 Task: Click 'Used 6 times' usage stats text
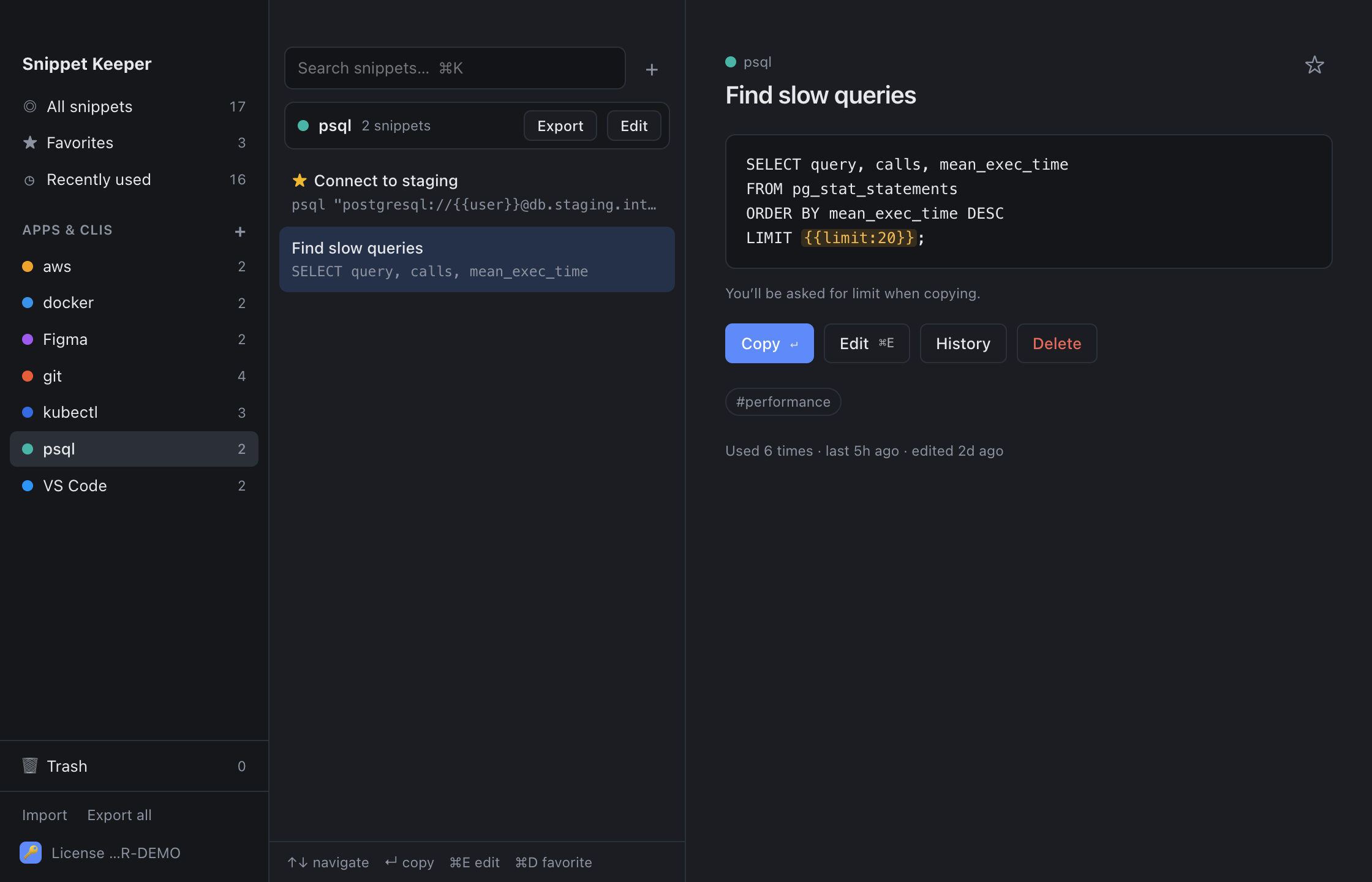click(864, 451)
